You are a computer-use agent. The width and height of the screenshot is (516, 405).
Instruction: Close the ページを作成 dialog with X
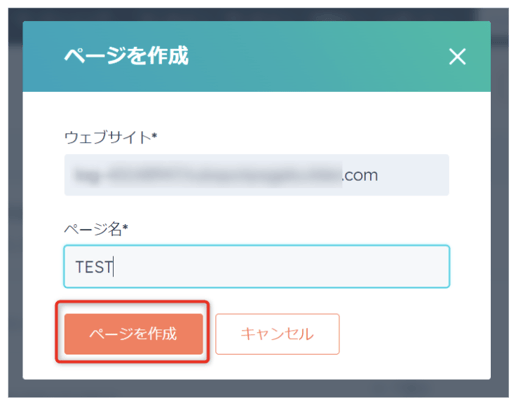click(x=457, y=57)
